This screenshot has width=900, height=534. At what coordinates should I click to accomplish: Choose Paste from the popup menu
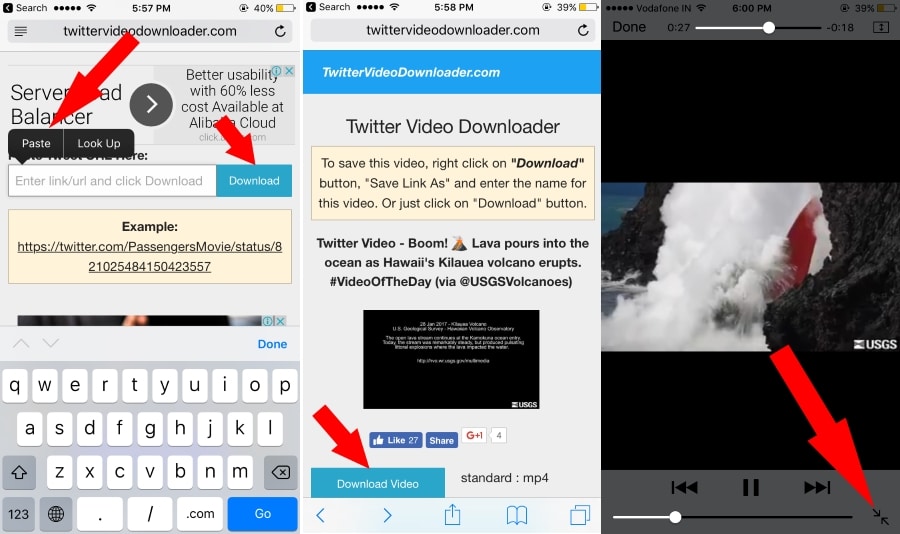(x=36, y=143)
